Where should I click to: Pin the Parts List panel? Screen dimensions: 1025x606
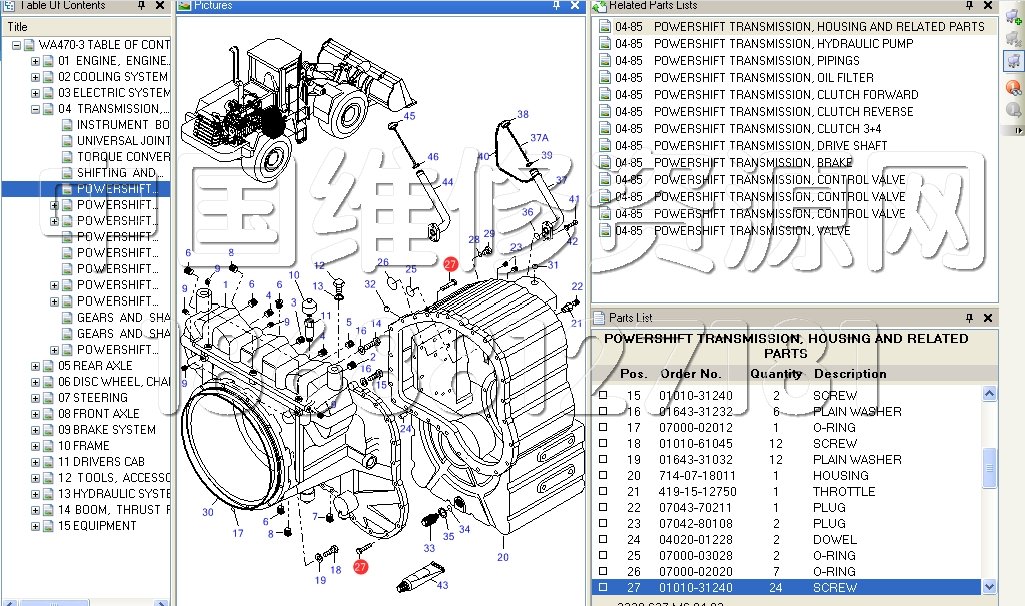click(x=969, y=318)
